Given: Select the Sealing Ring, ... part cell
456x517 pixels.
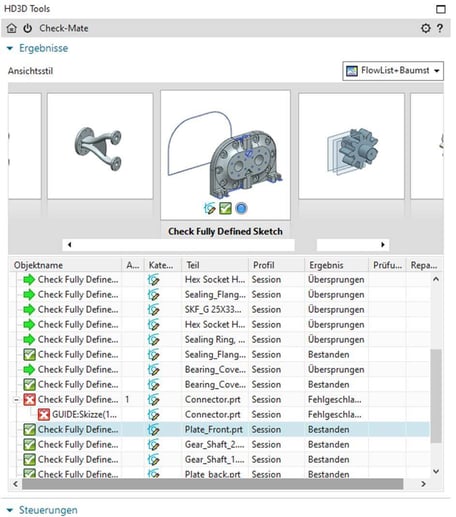Looking at the screenshot, I should [215, 340].
